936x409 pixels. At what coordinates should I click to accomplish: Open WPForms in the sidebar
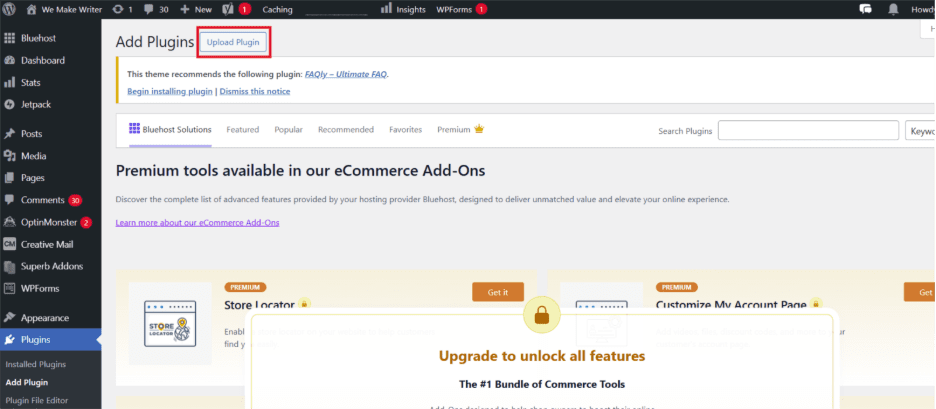tap(51, 288)
